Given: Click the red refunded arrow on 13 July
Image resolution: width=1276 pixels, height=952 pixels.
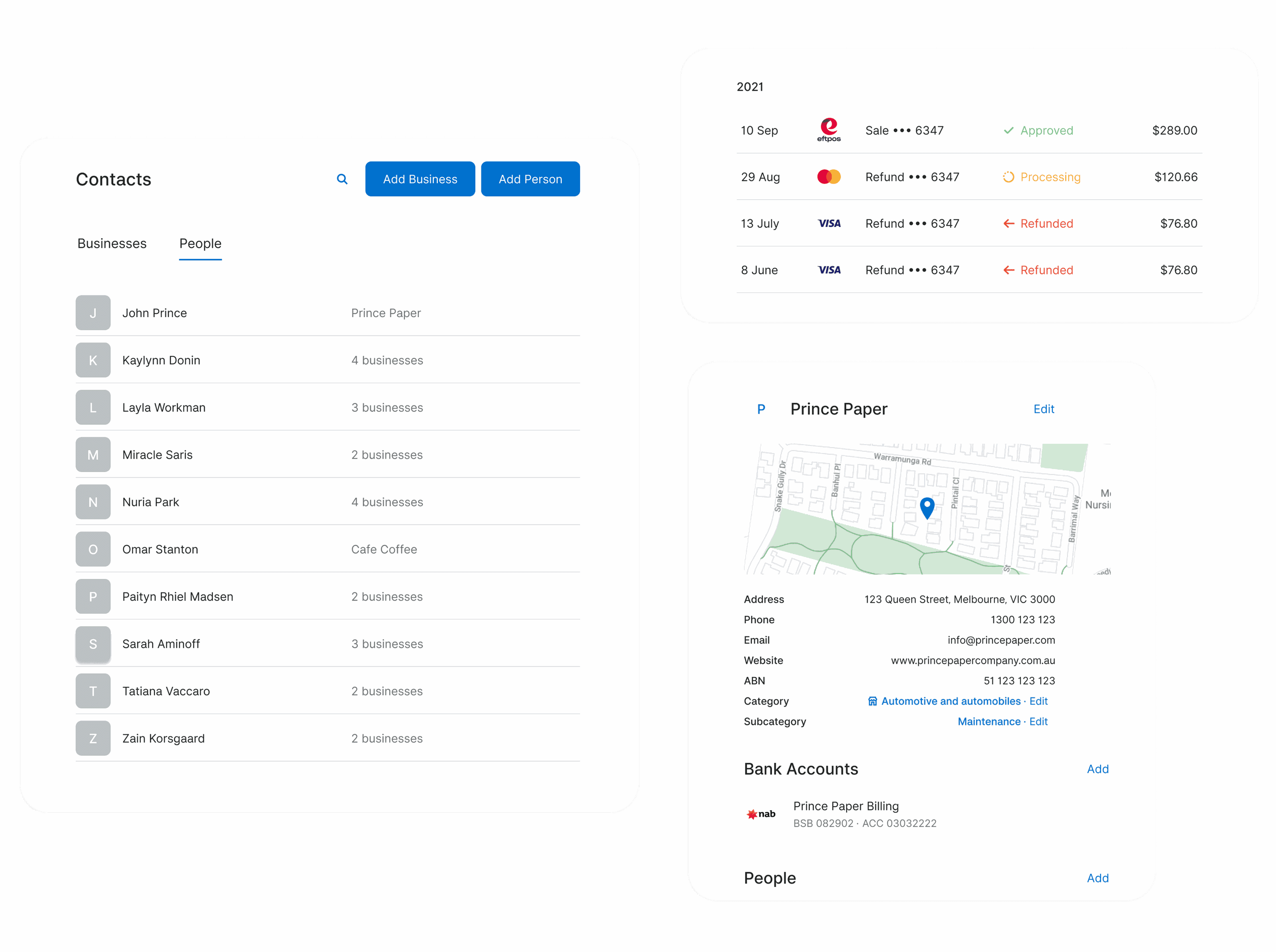Looking at the screenshot, I should (1009, 224).
